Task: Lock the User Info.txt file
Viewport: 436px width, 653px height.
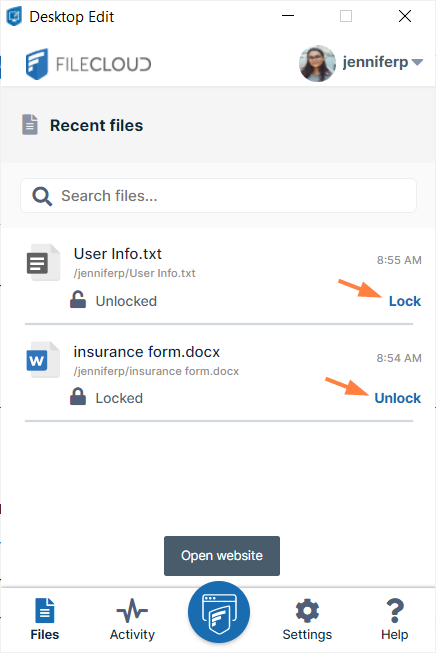Action: point(405,301)
